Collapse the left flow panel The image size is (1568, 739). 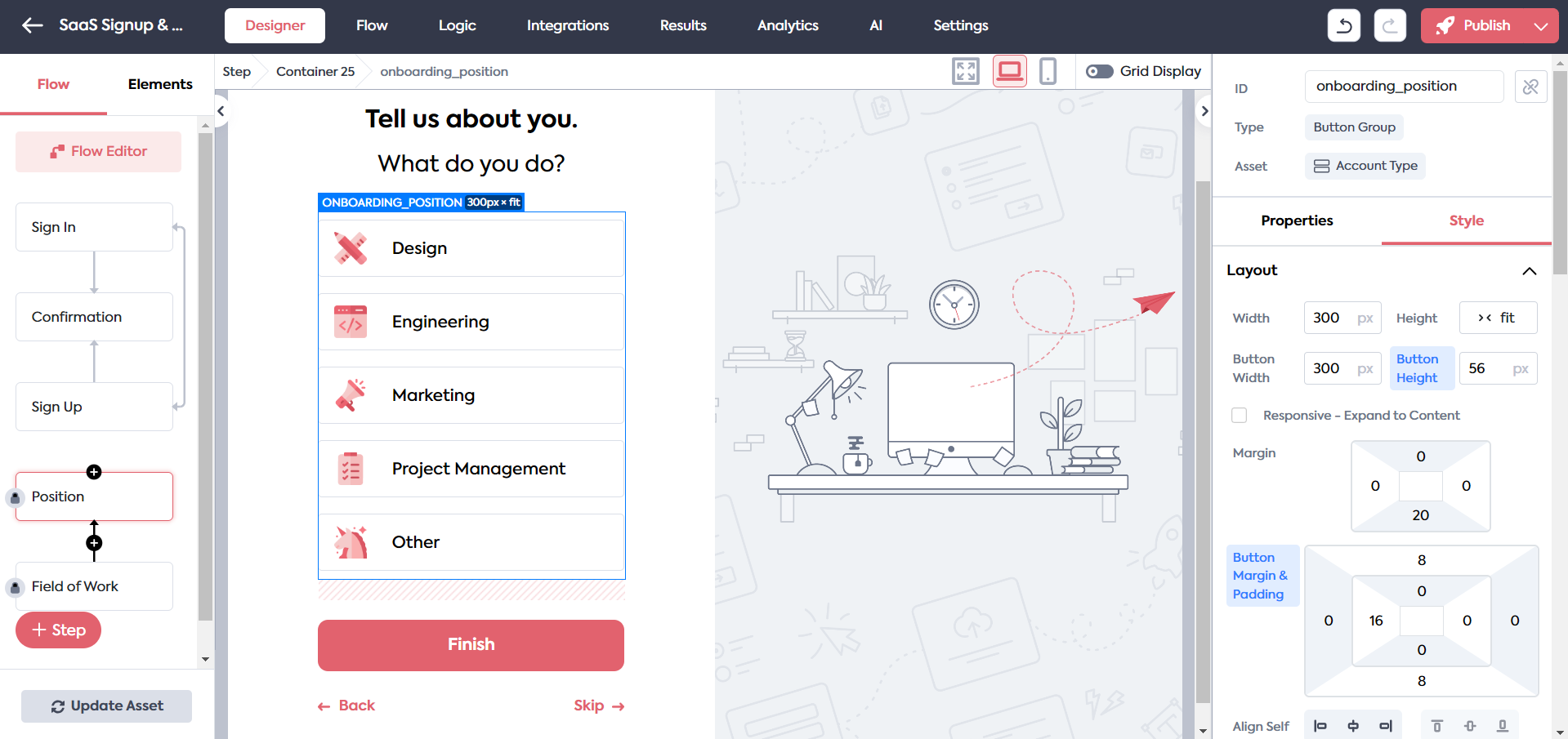[x=221, y=110]
